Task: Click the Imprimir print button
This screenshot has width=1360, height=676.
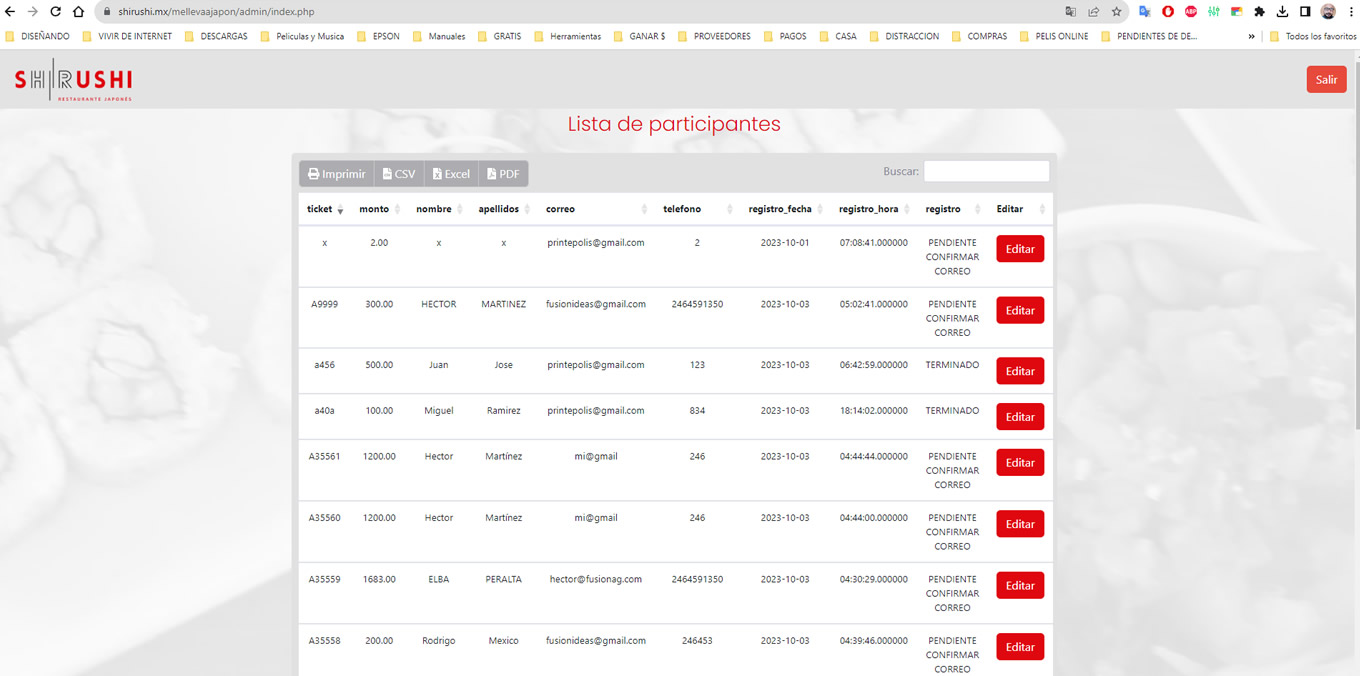Action: pyautogui.click(x=336, y=174)
